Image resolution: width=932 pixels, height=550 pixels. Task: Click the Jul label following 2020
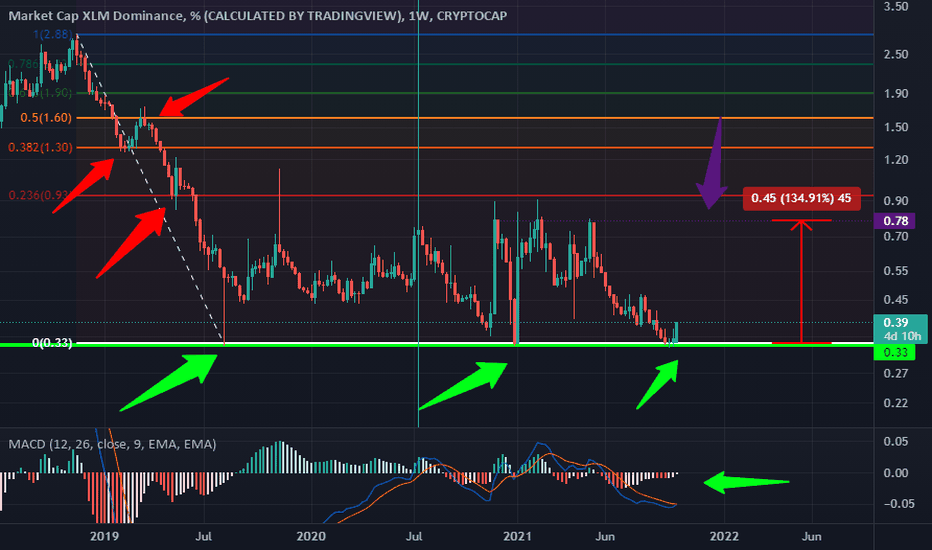pyautogui.click(x=414, y=536)
